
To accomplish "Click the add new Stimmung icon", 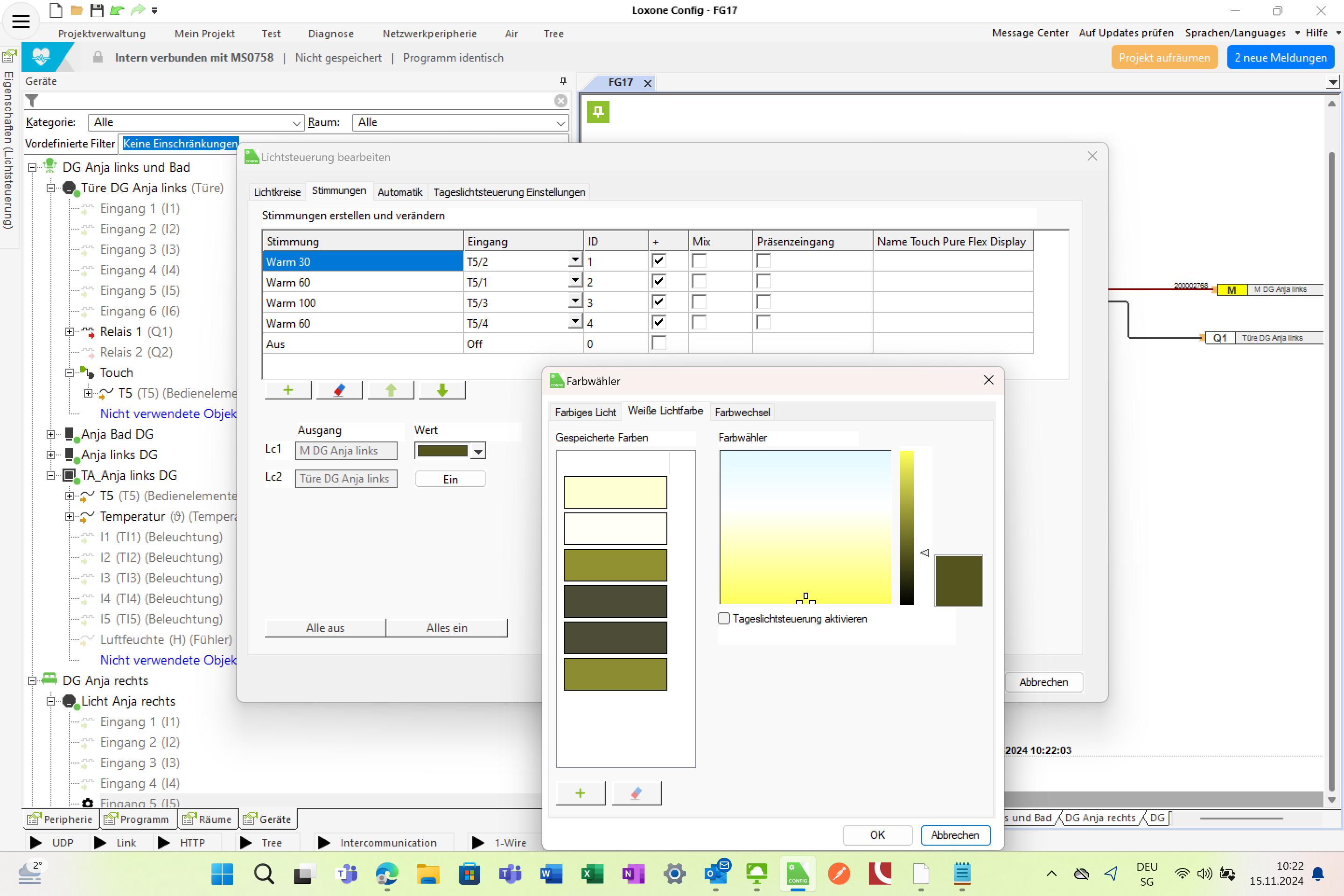I will (288, 390).
